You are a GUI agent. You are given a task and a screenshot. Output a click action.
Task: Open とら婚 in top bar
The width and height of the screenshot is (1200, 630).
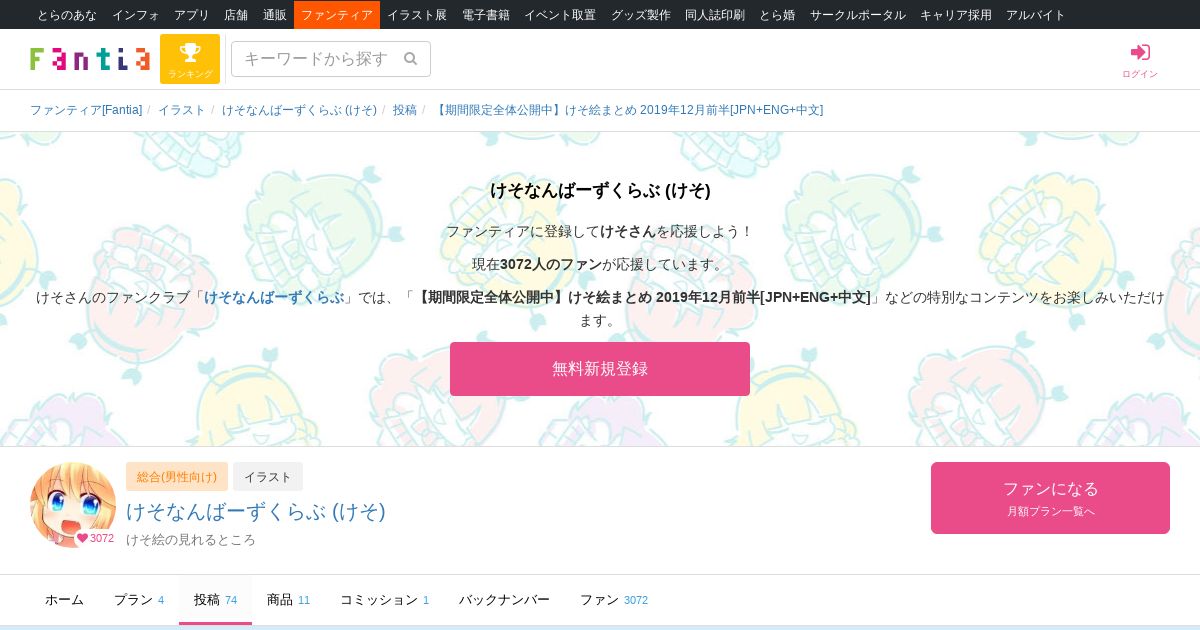[777, 15]
